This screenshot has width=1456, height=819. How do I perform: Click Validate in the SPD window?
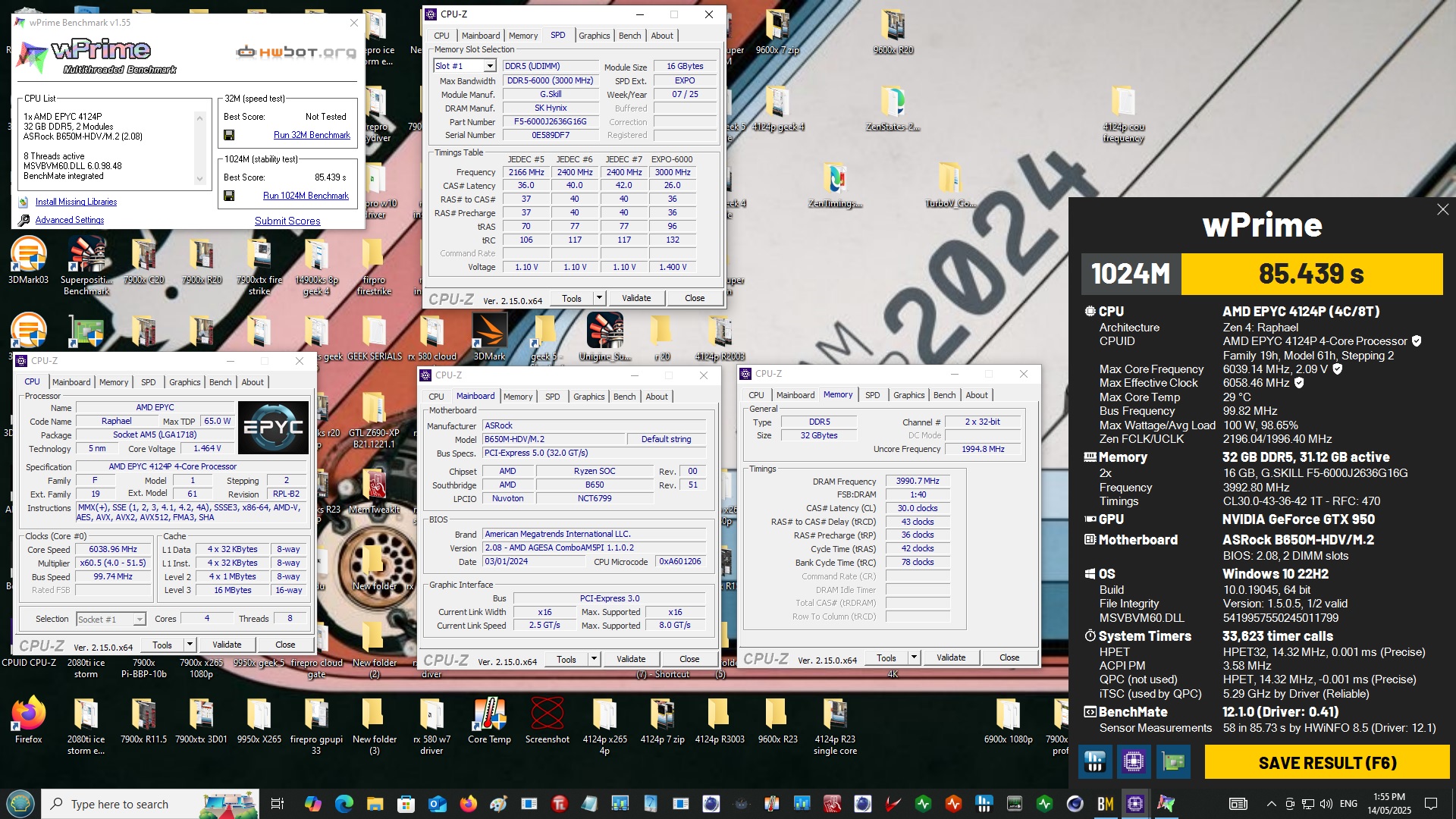636,298
